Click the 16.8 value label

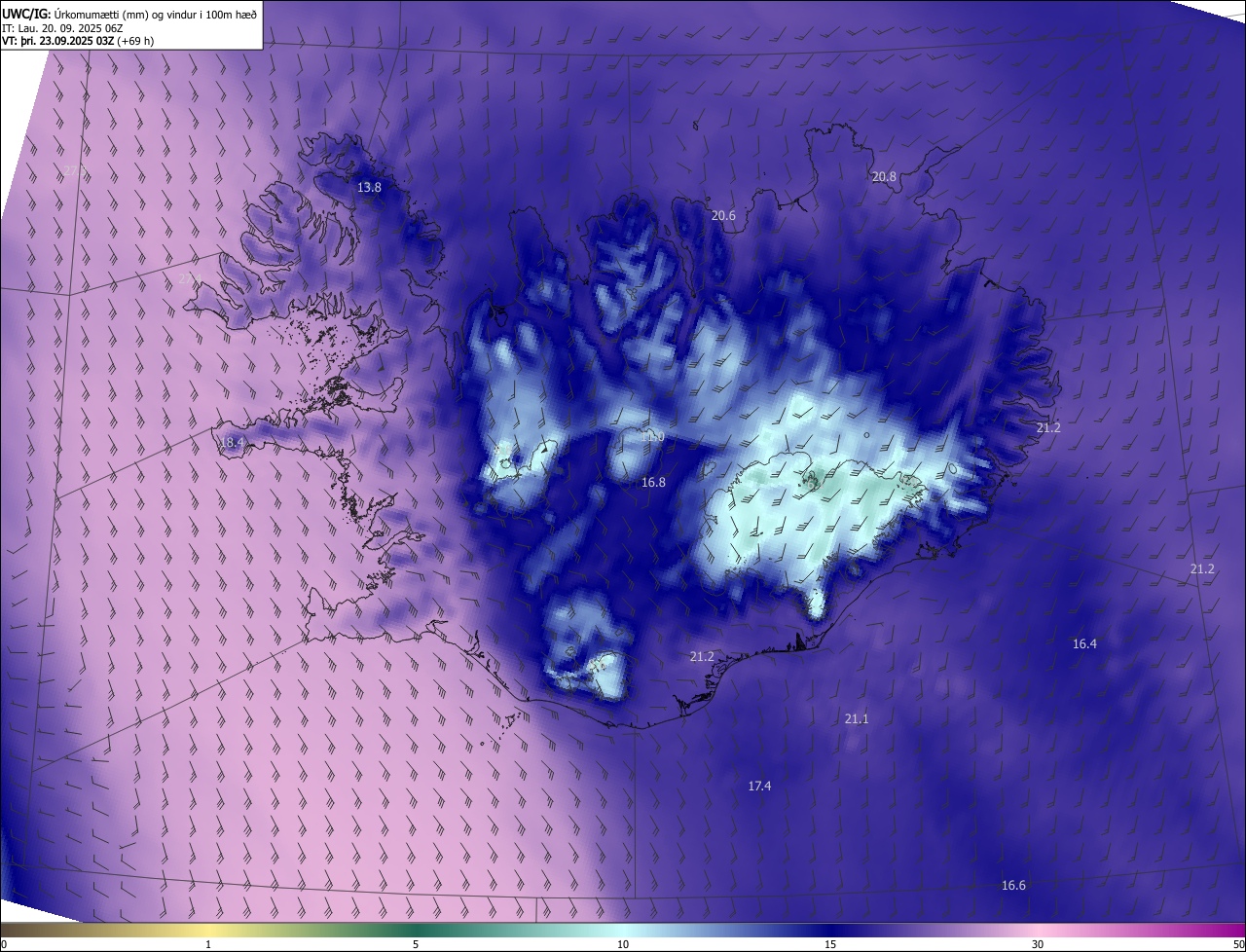click(x=653, y=482)
